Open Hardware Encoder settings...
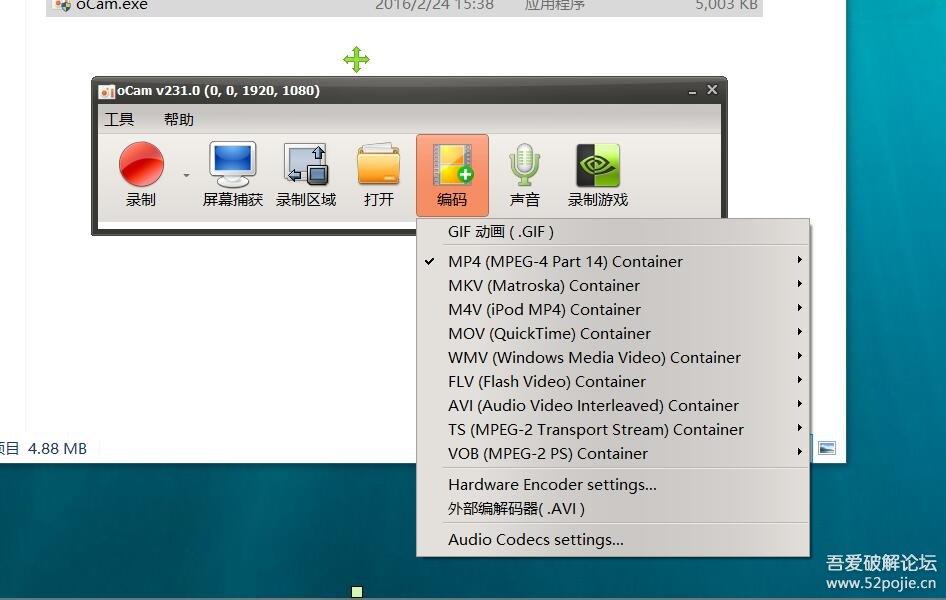 (613, 485)
